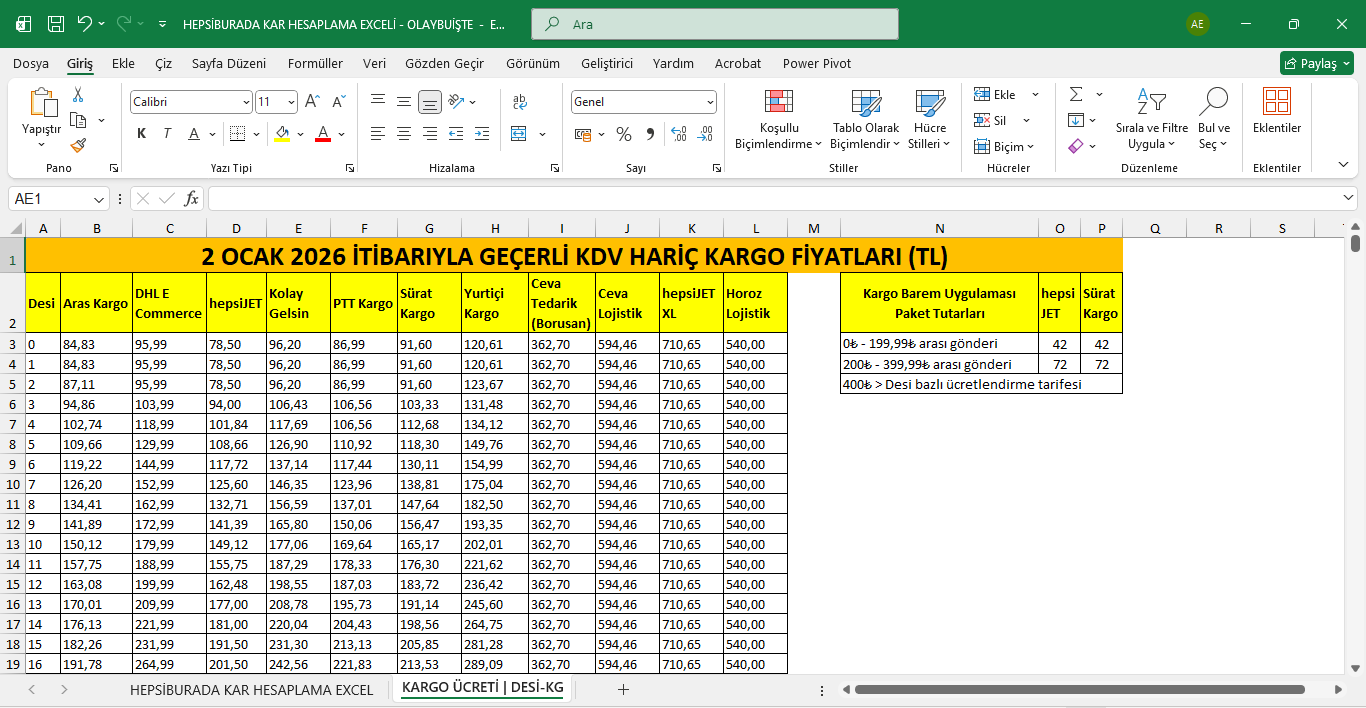Click the increase font size icon

(312, 102)
